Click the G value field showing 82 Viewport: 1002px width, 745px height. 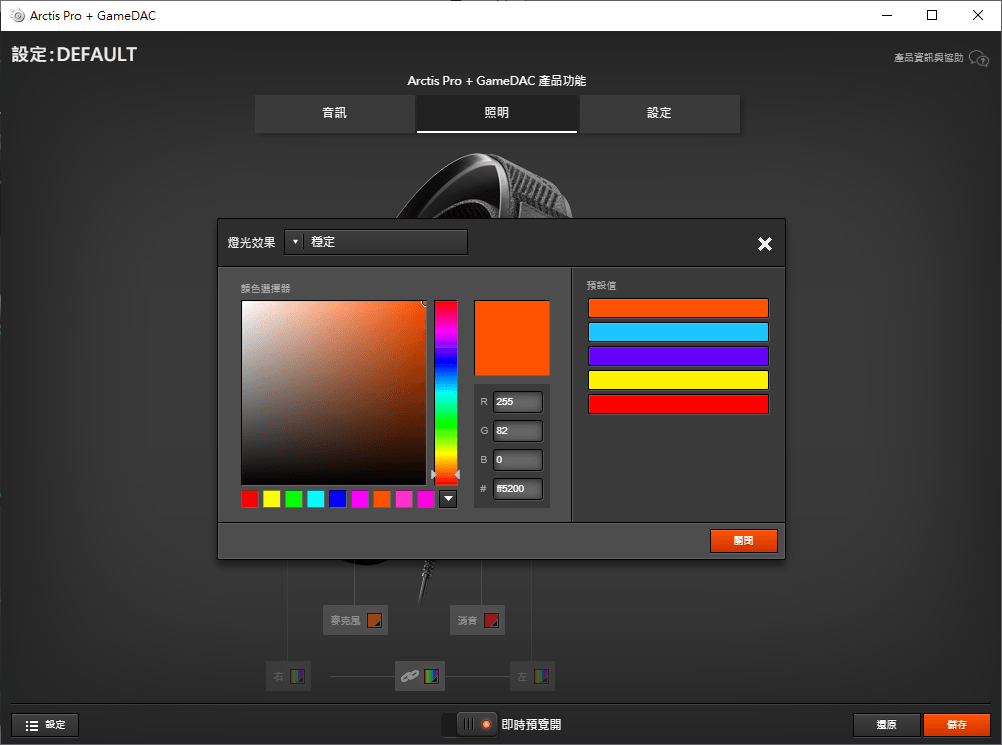[518, 431]
